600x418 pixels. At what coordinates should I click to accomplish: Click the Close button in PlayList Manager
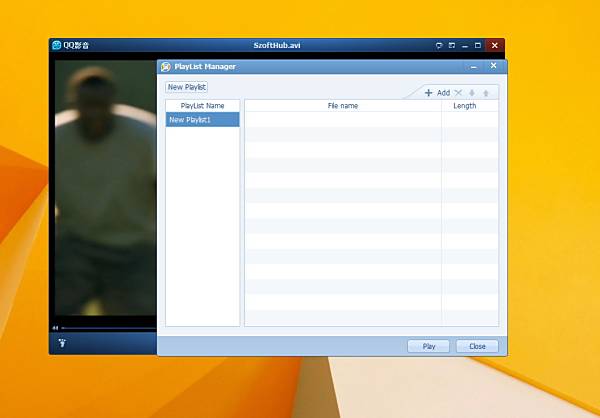[477, 346]
